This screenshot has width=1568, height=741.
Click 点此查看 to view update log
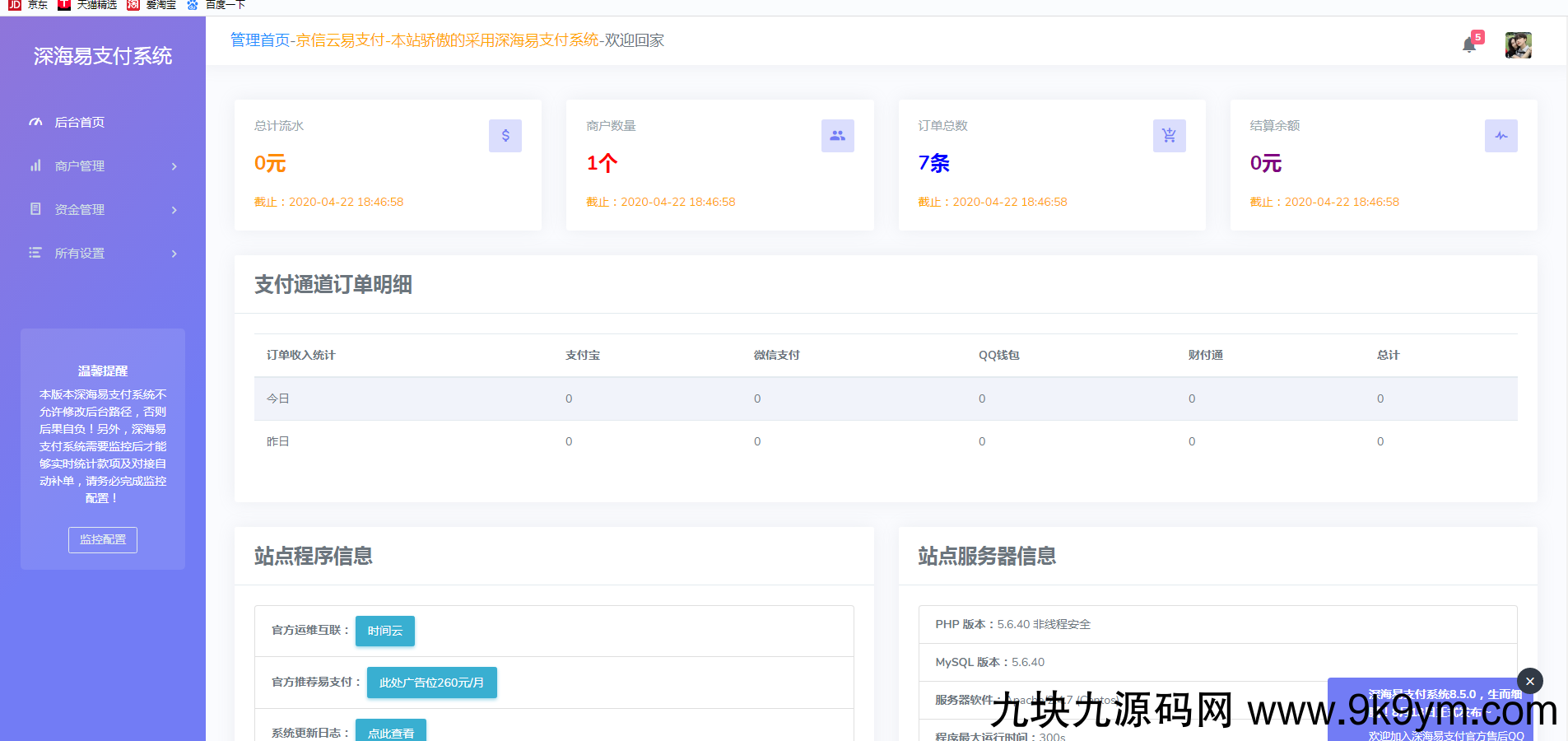coord(391,731)
